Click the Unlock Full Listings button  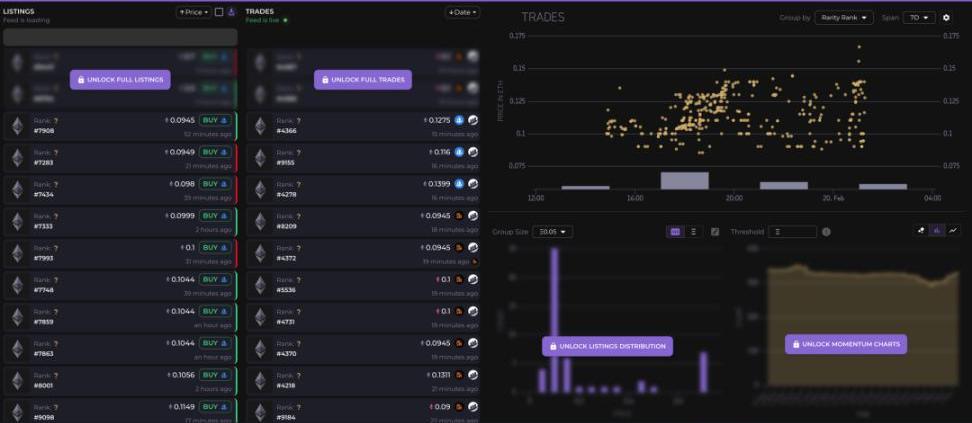[x=120, y=79]
